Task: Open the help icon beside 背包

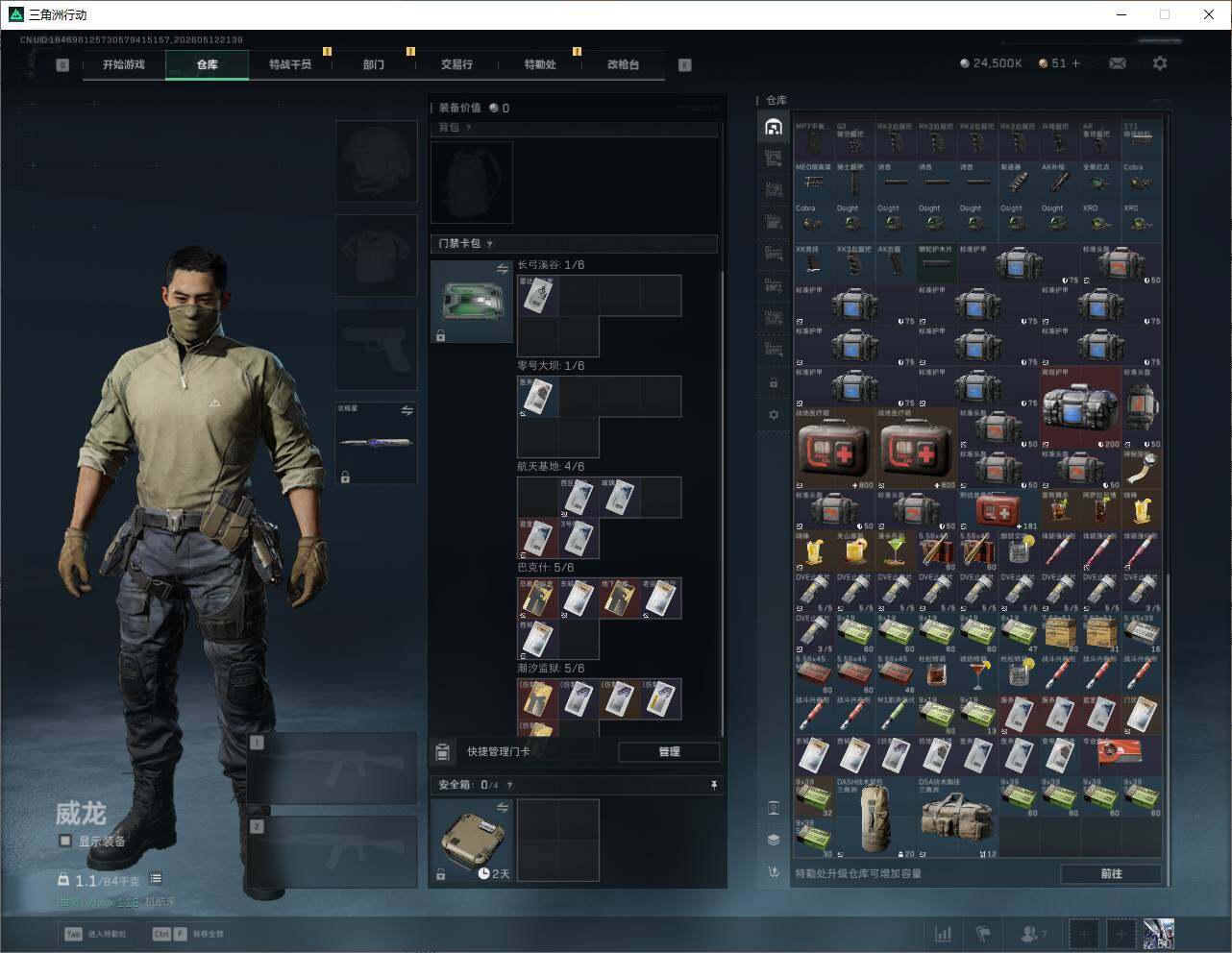Action: [x=469, y=128]
